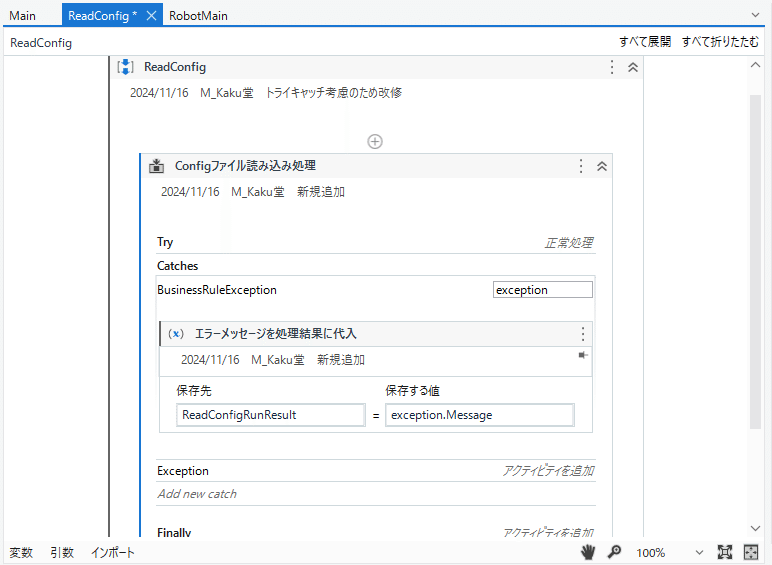
Task: Open エラーメッセージを処理結果に代入 options menu
Action: 583,334
